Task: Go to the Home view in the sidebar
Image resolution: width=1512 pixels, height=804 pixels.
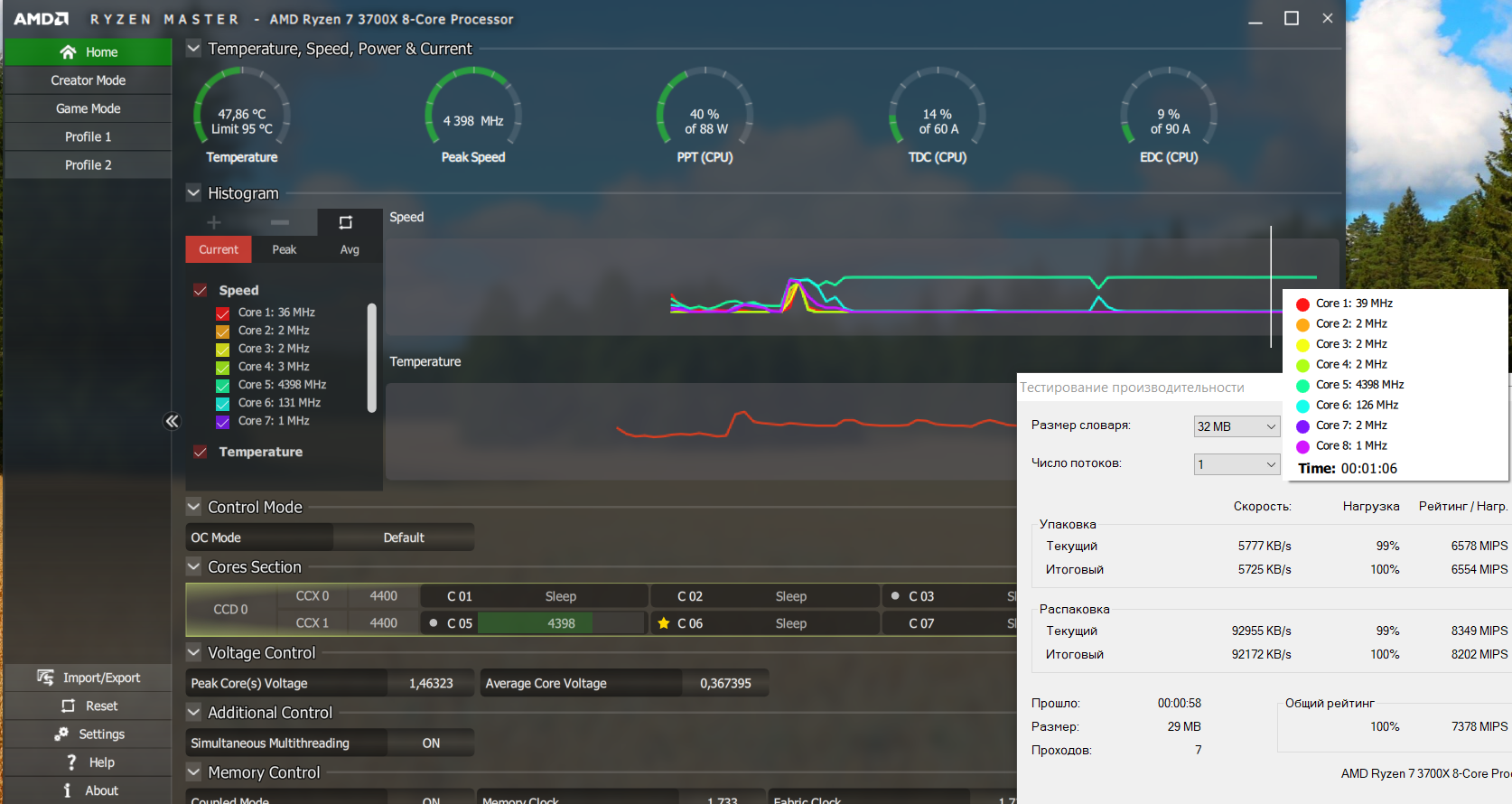Action: (88, 52)
